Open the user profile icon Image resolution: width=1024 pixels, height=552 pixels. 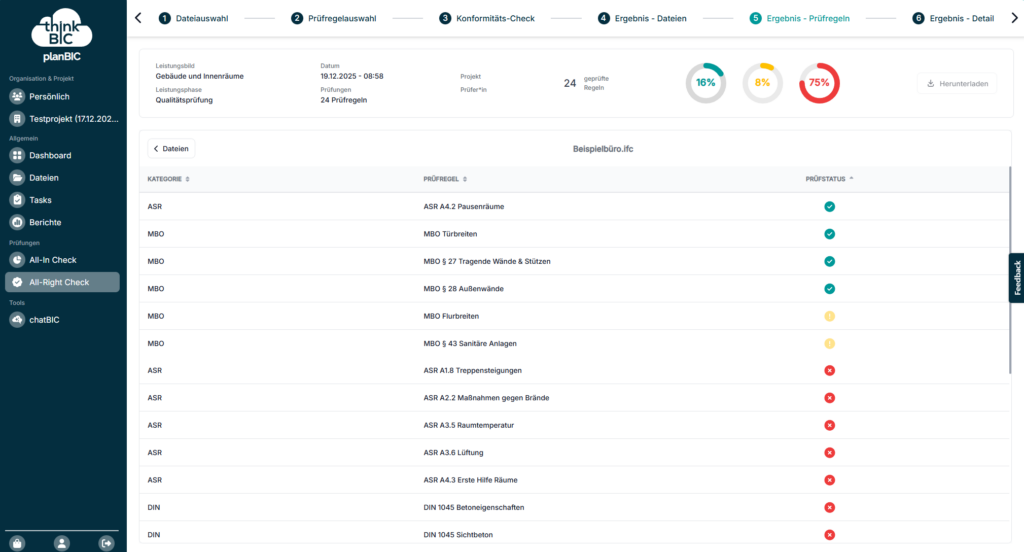coord(62,542)
